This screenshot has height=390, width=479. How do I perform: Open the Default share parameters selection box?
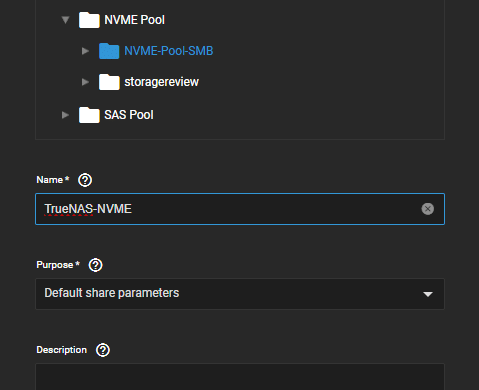(240, 294)
